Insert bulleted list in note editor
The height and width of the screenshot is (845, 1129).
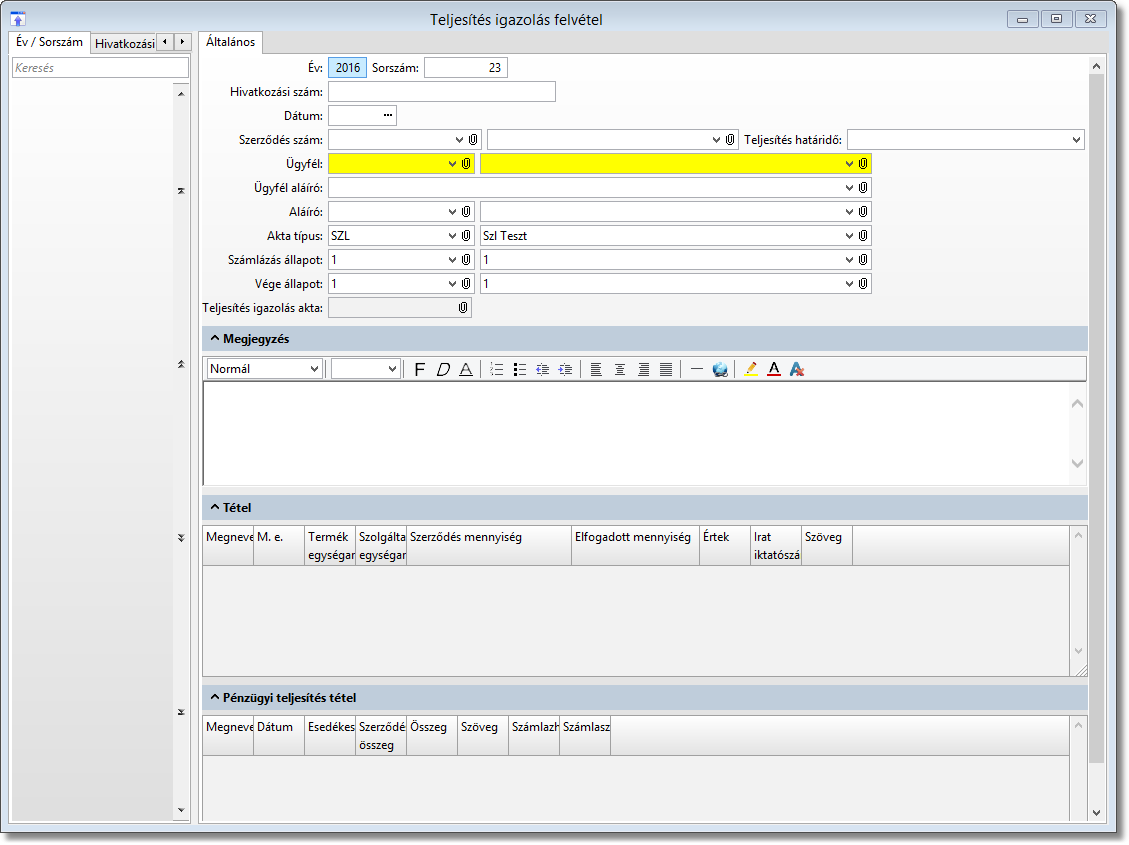point(520,369)
